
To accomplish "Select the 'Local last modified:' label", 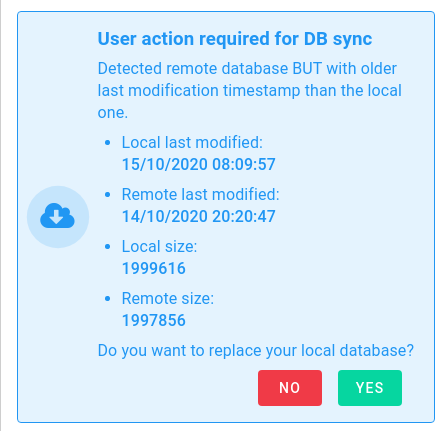I will (192, 142).
